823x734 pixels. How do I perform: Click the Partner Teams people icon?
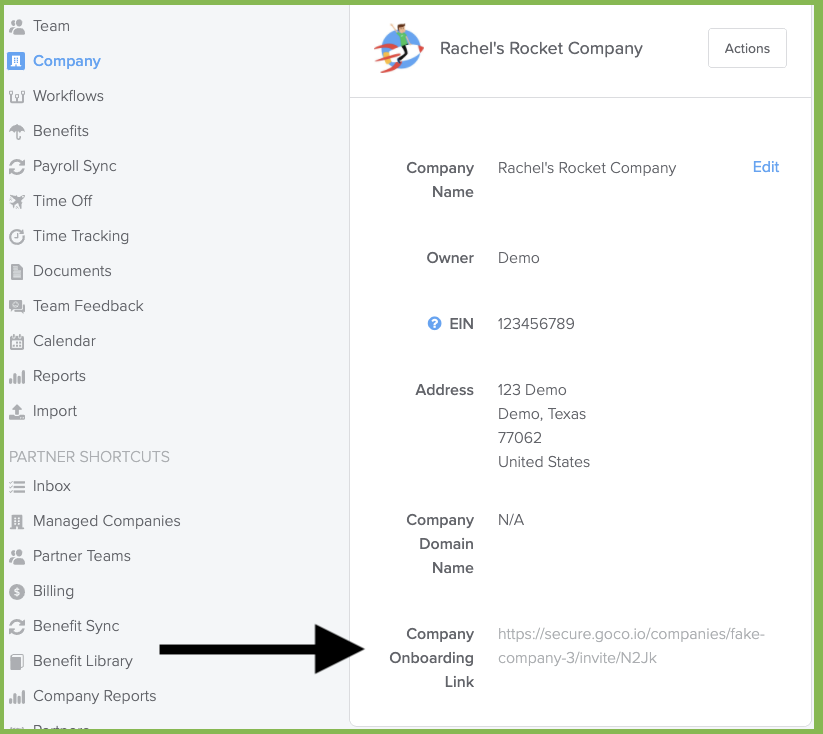pos(17,557)
